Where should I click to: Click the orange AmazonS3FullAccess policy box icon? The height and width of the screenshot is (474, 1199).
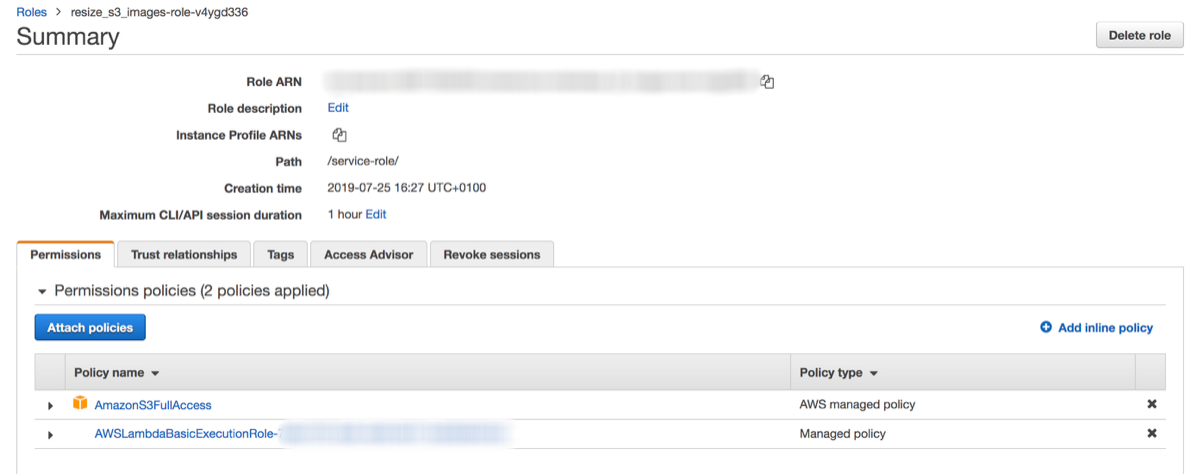[80, 404]
